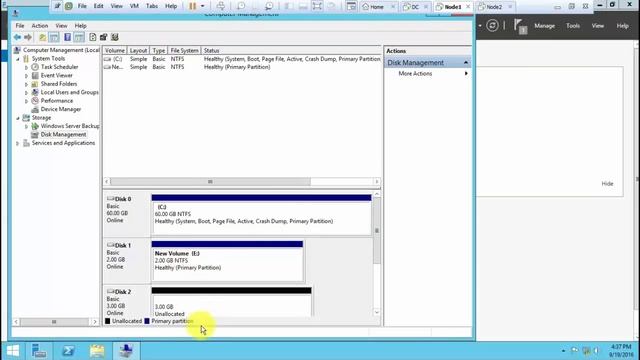Select Disk Management tree node
This screenshot has height=360, width=640.
pyautogui.click(x=63, y=134)
